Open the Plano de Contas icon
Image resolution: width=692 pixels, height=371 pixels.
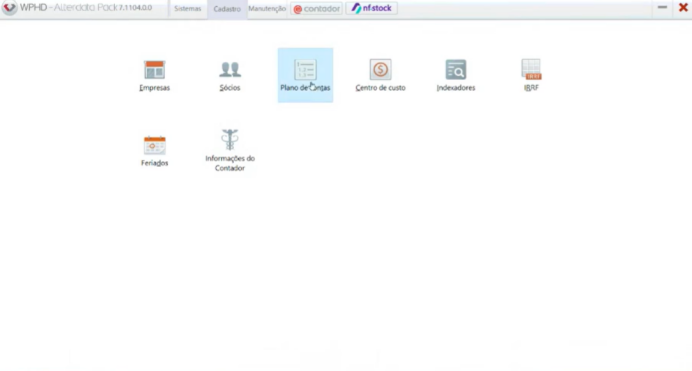pyautogui.click(x=305, y=75)
